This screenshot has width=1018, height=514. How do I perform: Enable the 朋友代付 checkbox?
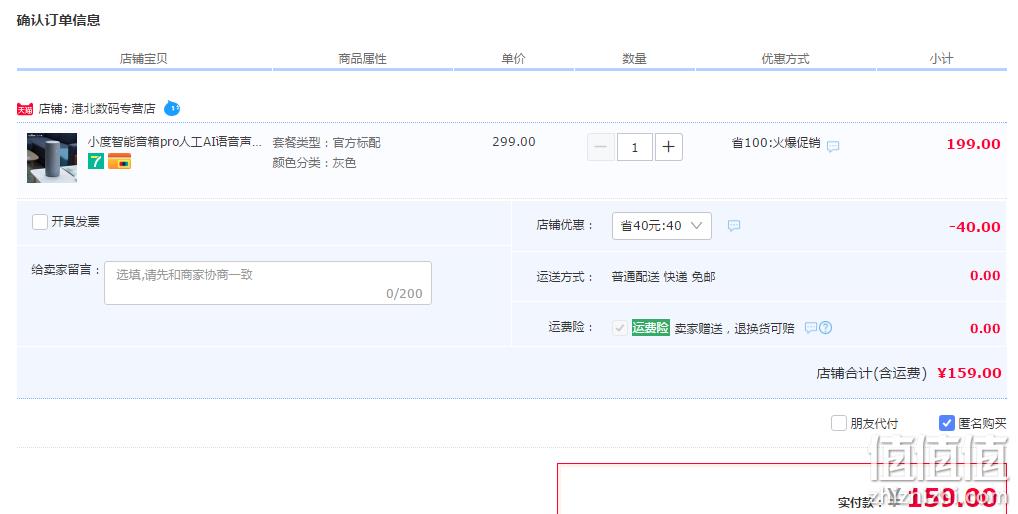pyautogui.click(x=839, y=423)
